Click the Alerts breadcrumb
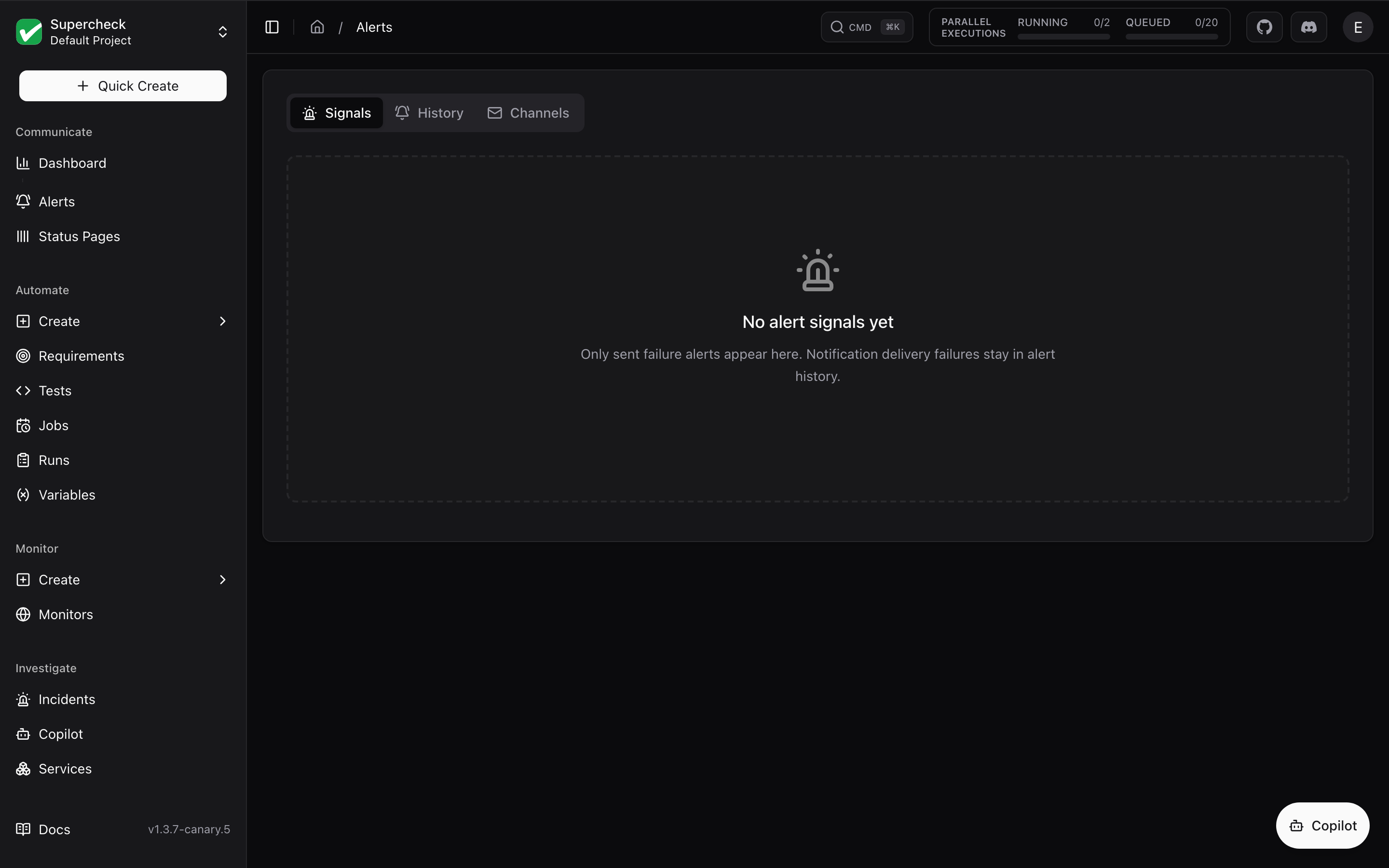 click(x=374, y=27)
